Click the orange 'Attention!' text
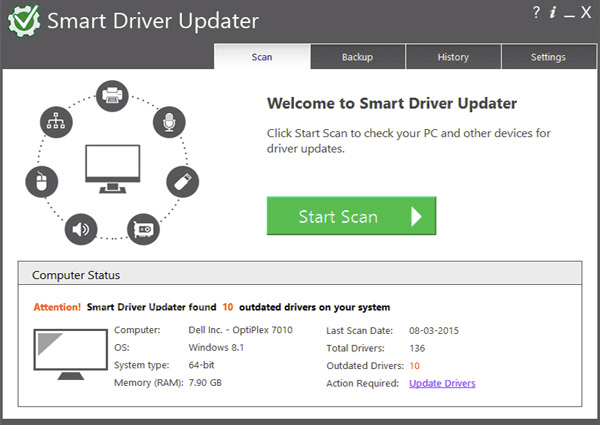Screen dimensions: 600x425 pyautogui.click(x=57, y=307)
